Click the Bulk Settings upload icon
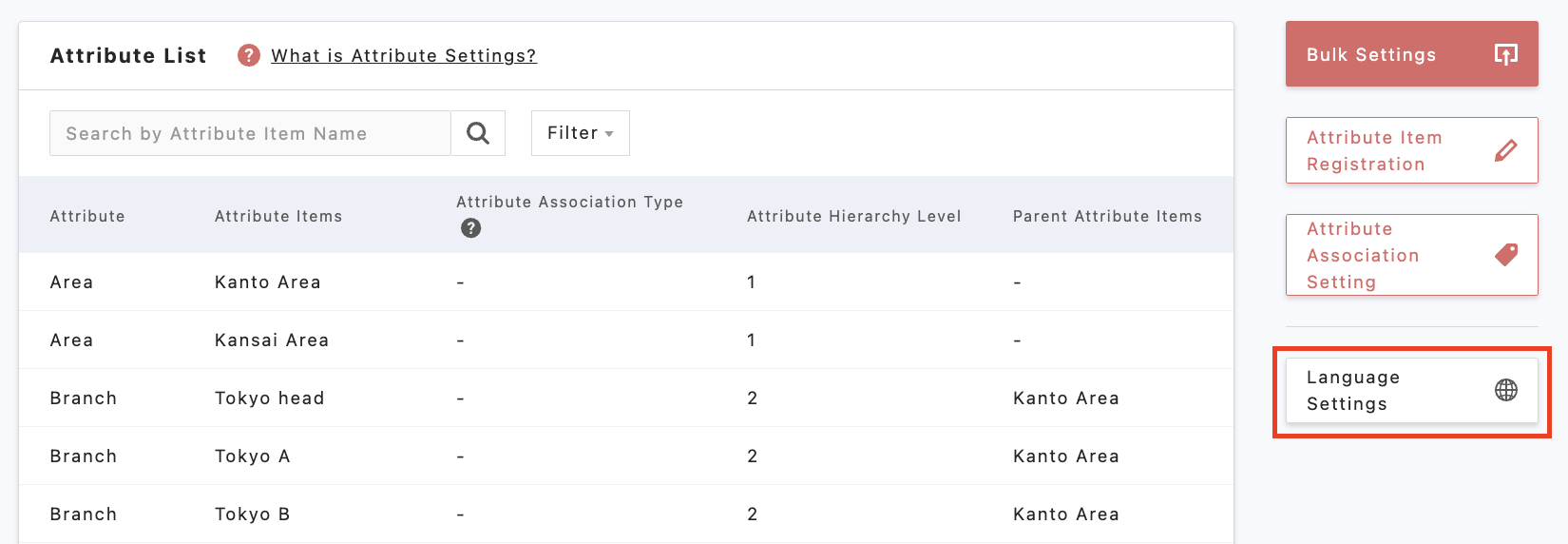1568x544 pixels. pos(1505,54)
